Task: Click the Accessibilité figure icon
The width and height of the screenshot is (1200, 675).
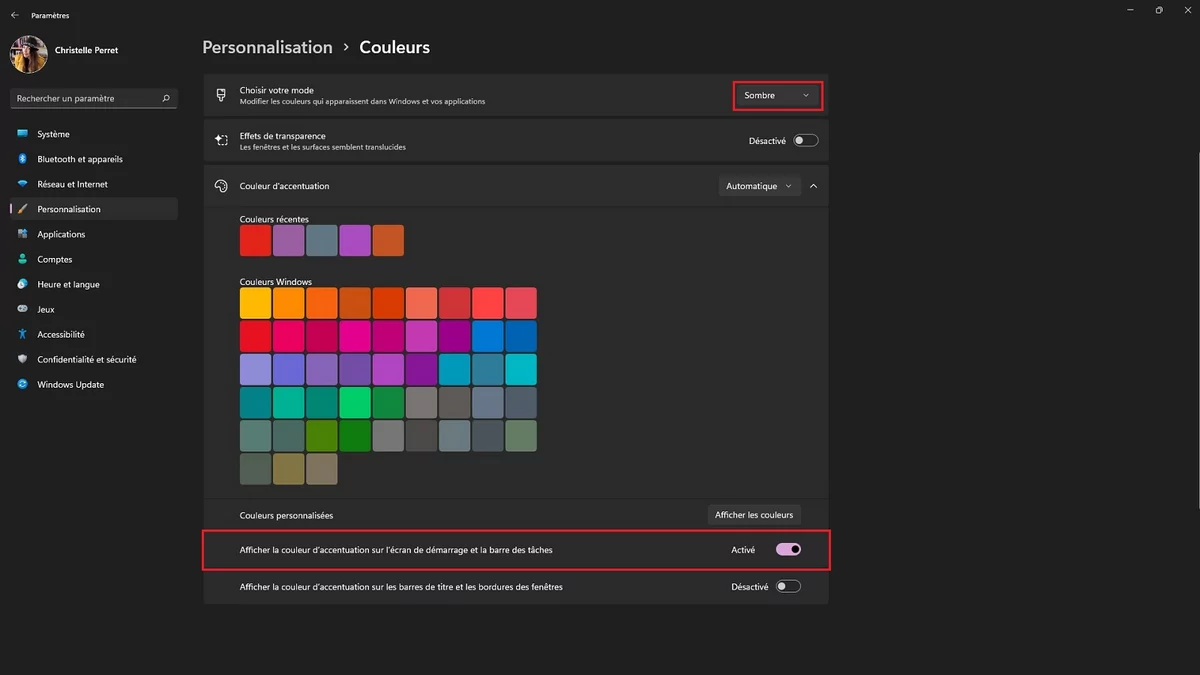Action: coord(23,334)
